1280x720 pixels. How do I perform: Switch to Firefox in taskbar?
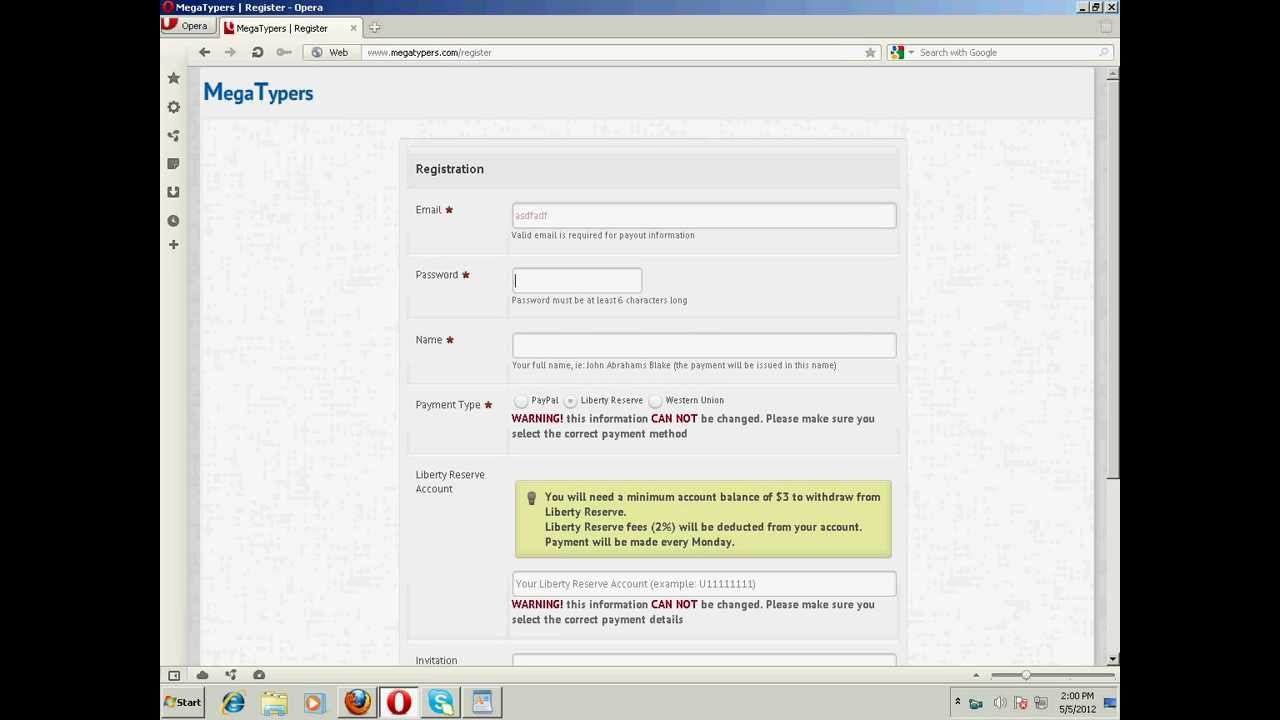point(357,703)
